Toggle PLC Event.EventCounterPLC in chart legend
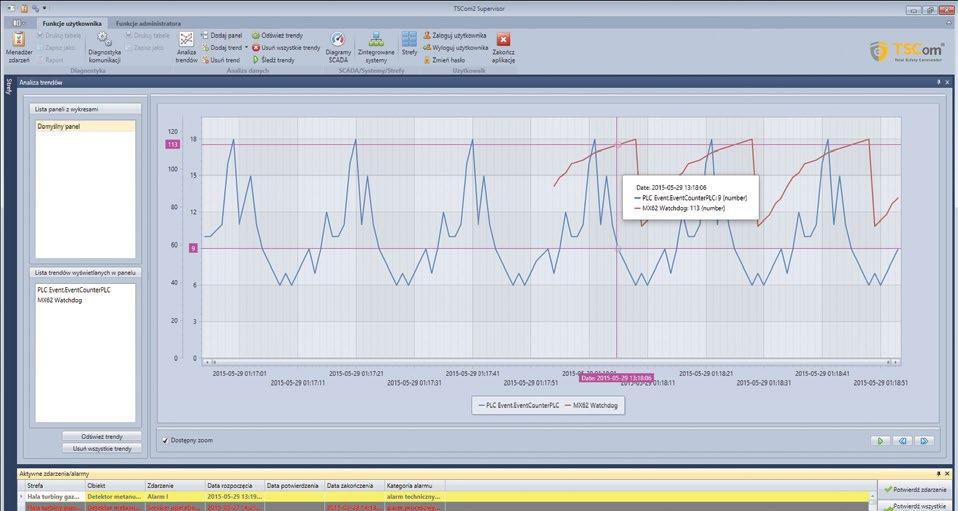The height and width of the screenshot is (511, 958). click(519, 405)
